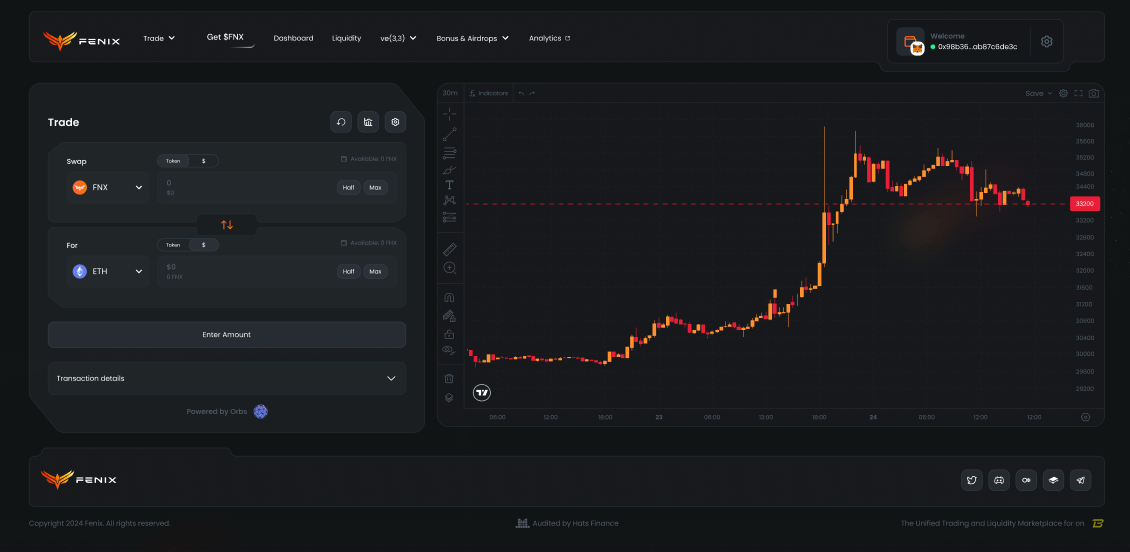The image size is (1130, 552).
Task: Expand the Transaction details section
Action: (x=226, y=378)
